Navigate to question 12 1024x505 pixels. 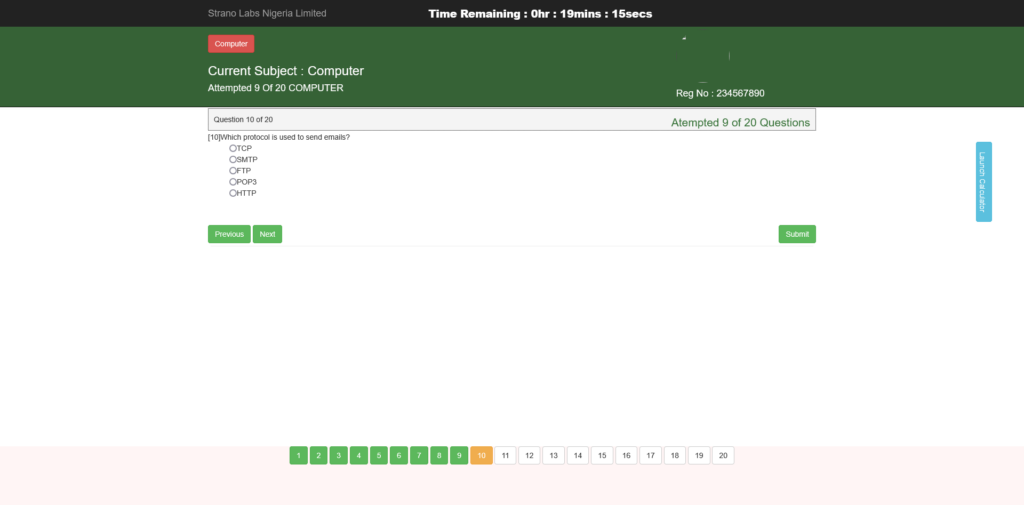click(x=530, y=455)
